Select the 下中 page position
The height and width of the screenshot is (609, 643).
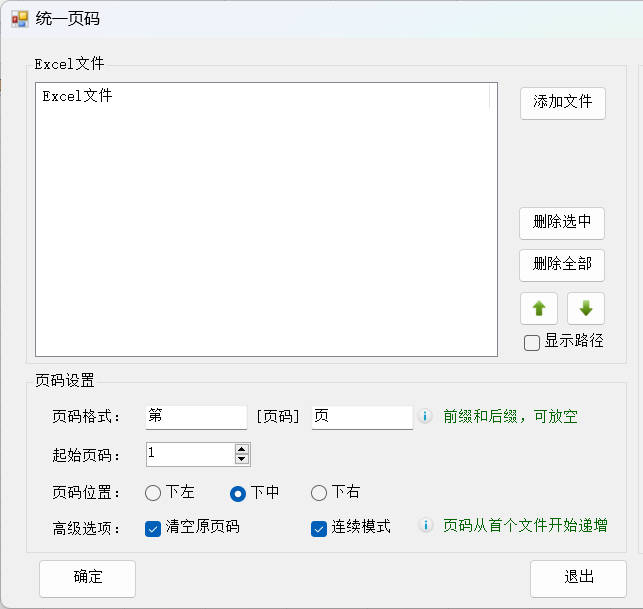click(x=238, y=493)
